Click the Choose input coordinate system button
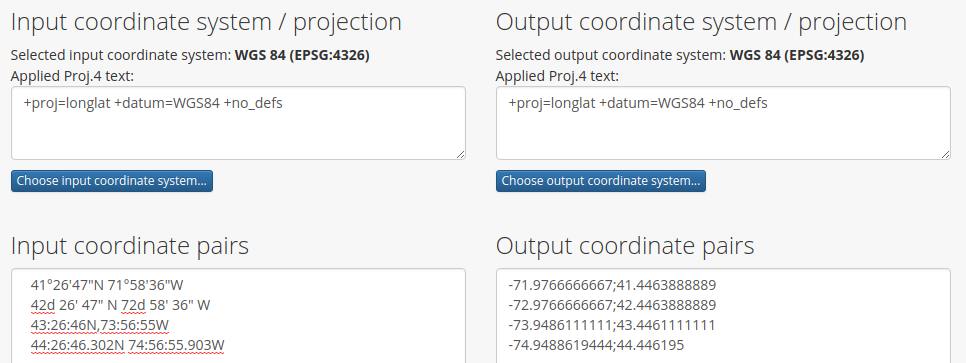 [x=112, y=181]
